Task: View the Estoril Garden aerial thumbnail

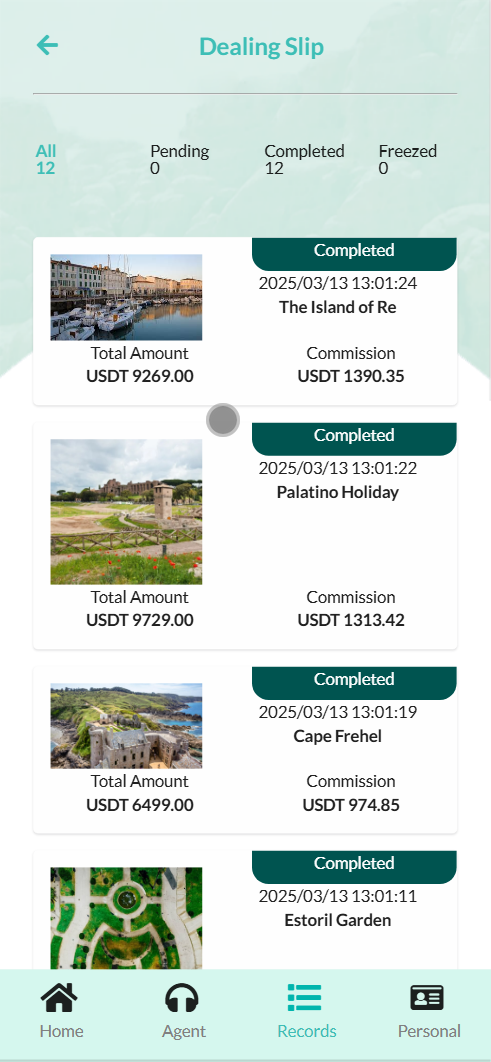Action: click(x=126, y=918)
